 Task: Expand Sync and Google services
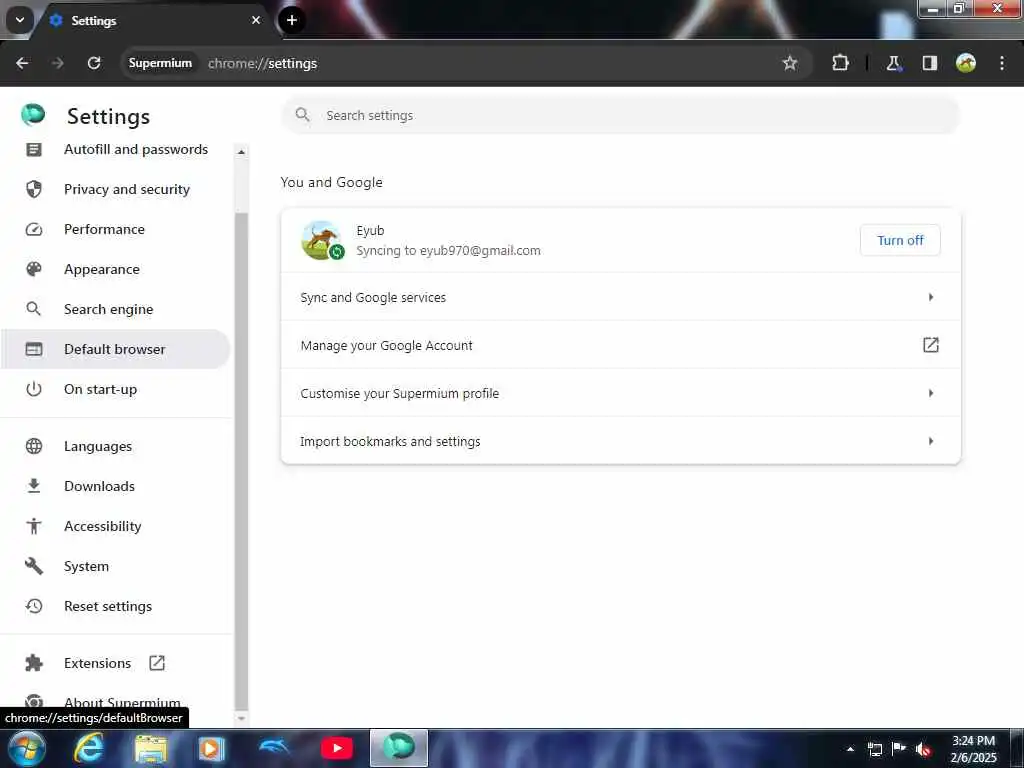coord(620,297)
